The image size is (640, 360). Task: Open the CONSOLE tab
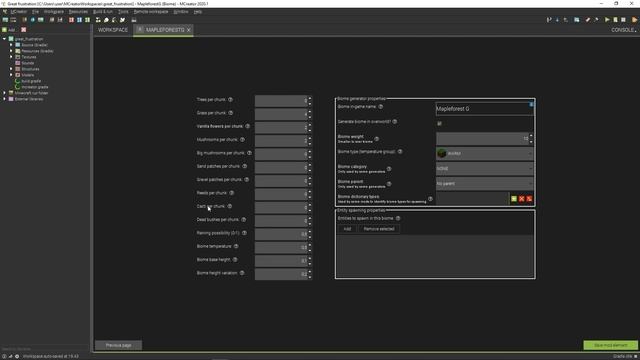click(623, 30)
